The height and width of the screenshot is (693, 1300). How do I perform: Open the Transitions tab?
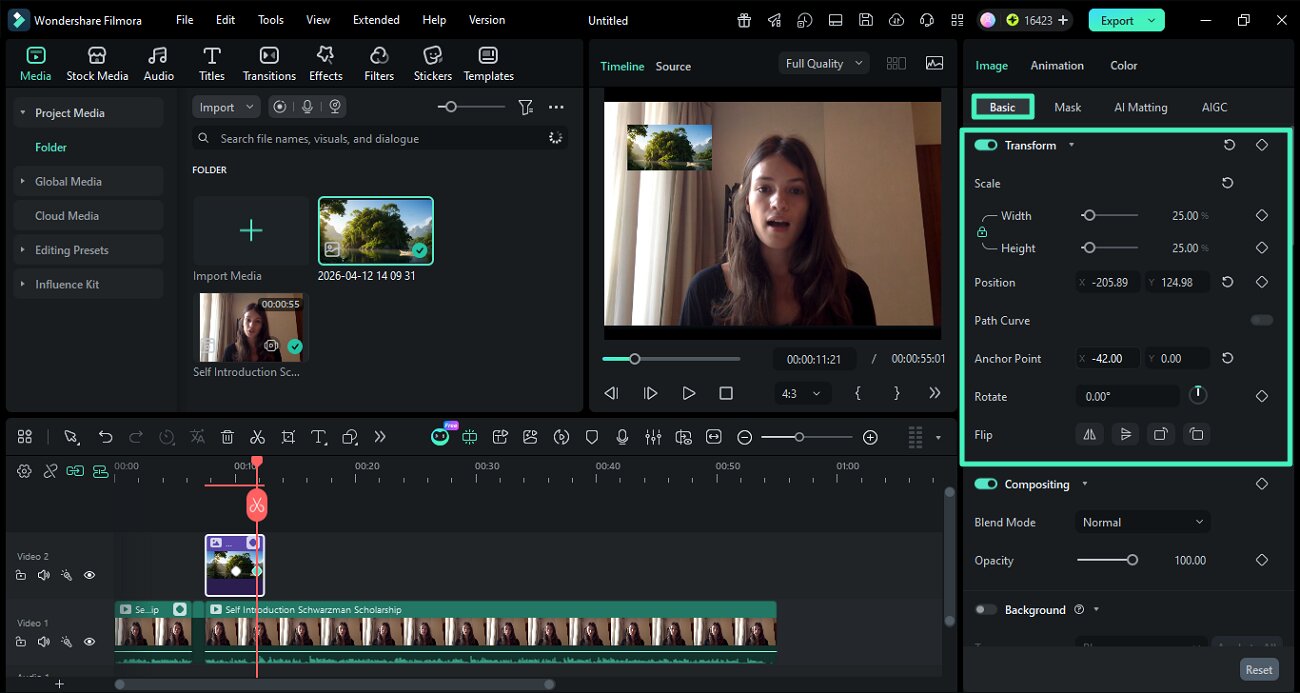coord(269,64)
